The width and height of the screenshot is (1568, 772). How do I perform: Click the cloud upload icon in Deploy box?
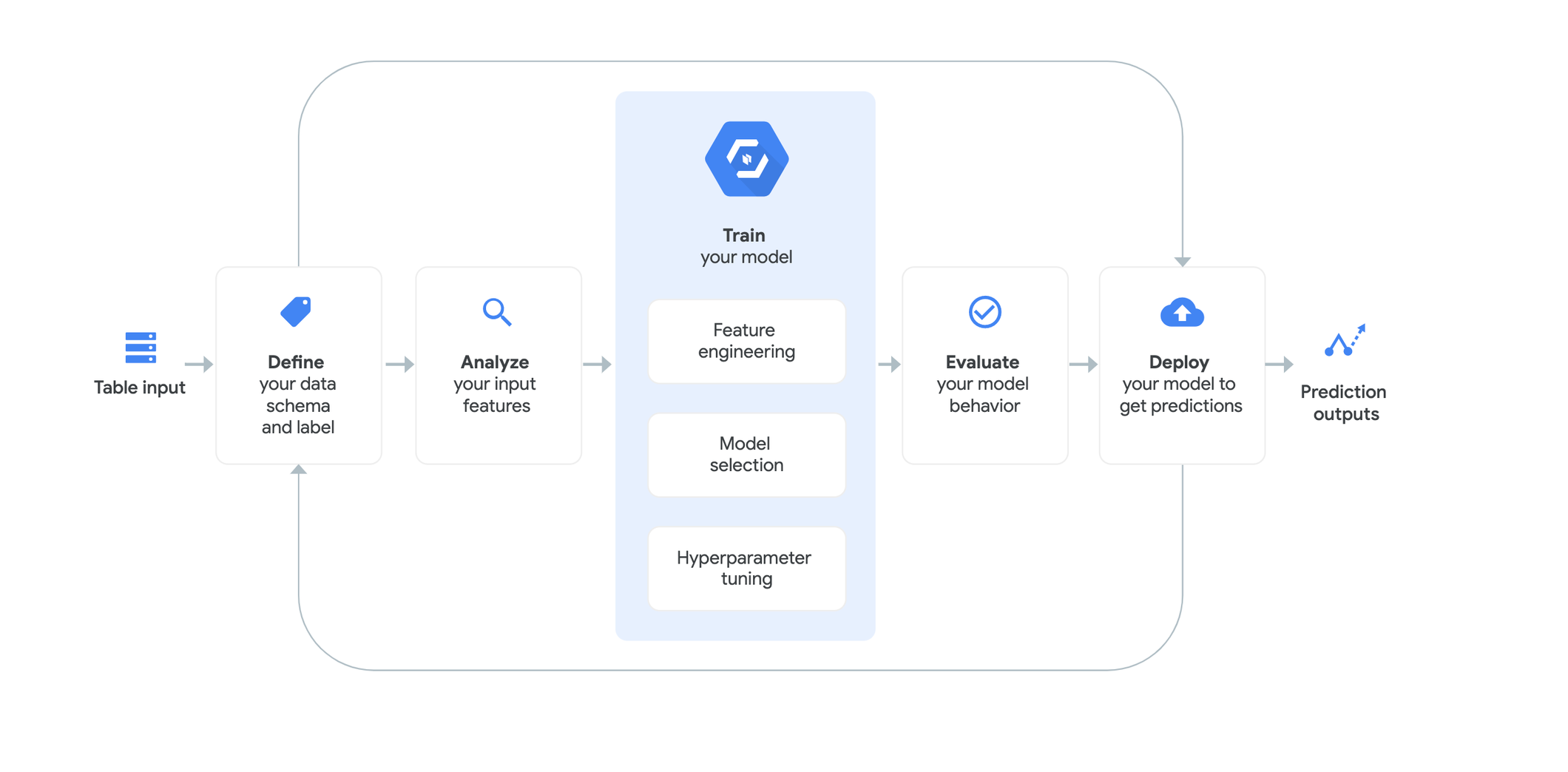[x=1182, y=312]
